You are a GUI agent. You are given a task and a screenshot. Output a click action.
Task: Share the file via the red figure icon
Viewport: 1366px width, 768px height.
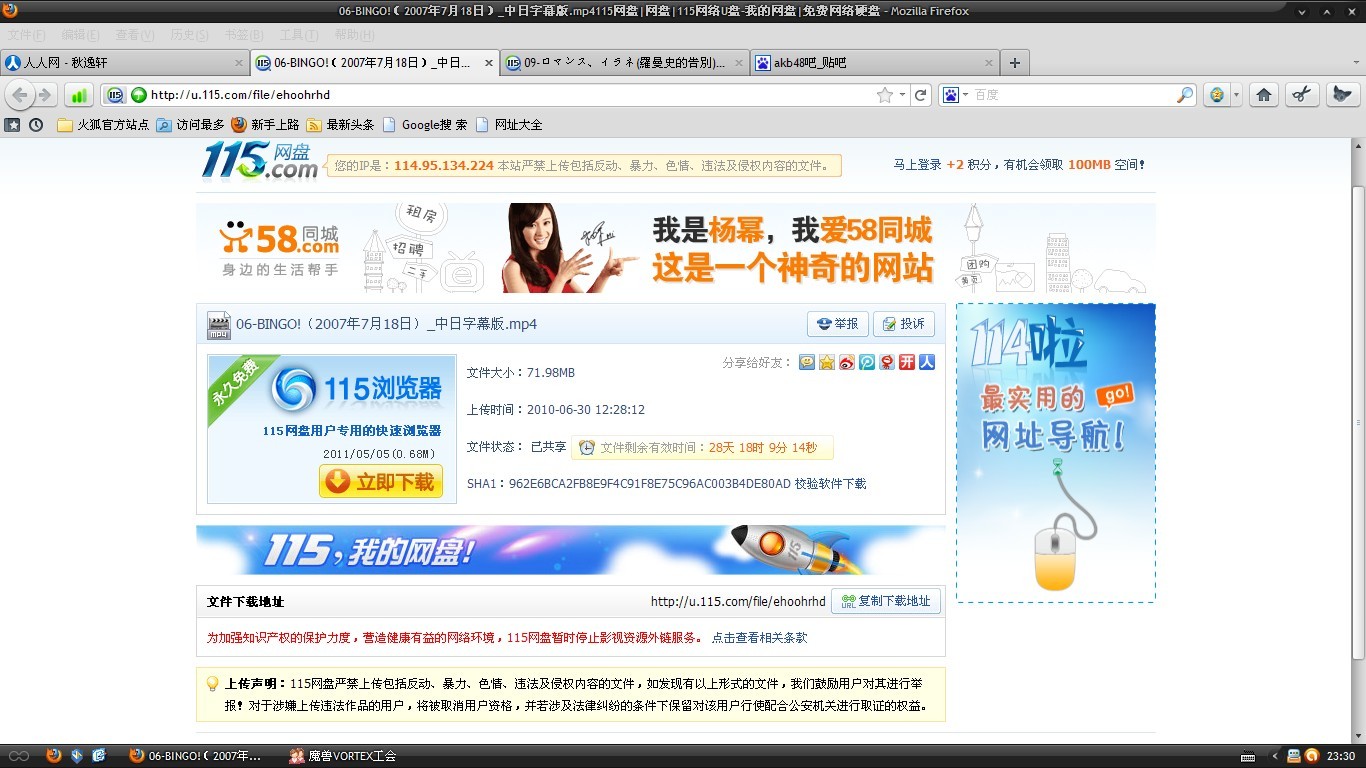(x=887, y=362)
